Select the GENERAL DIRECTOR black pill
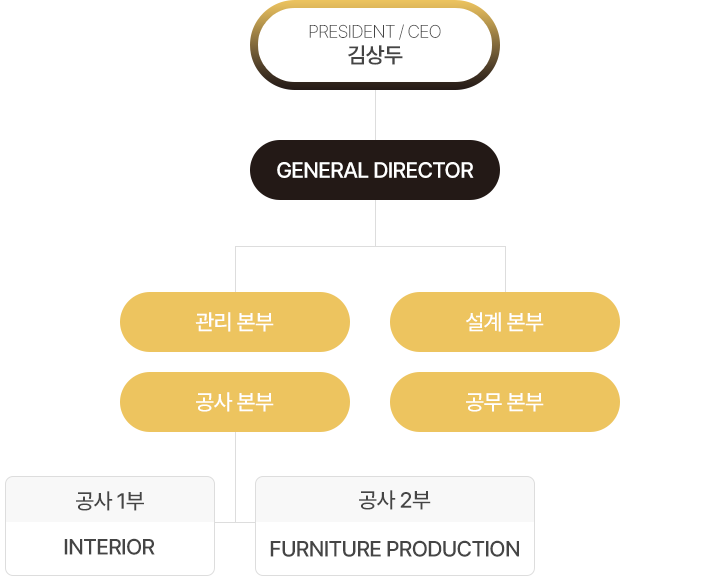The height and width of the screenshot is (576, 720). 375,170
